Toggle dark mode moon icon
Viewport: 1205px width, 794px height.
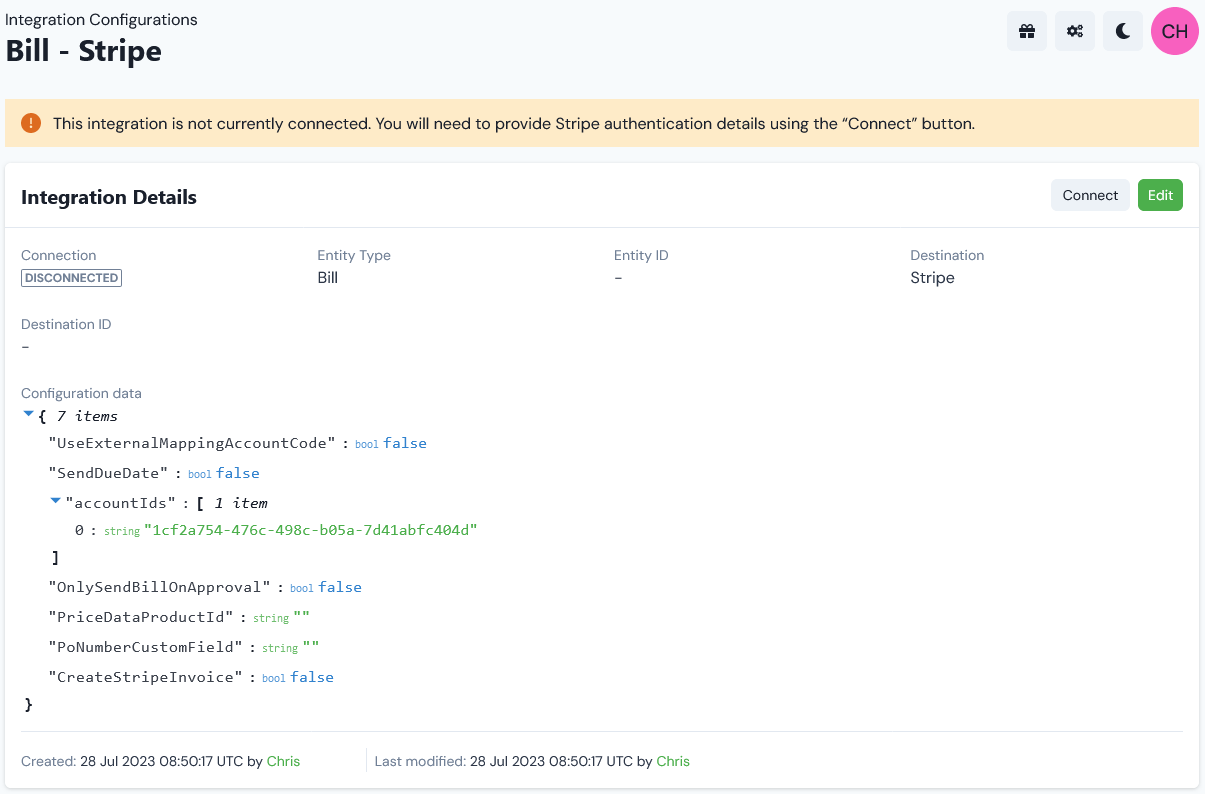1123,31
